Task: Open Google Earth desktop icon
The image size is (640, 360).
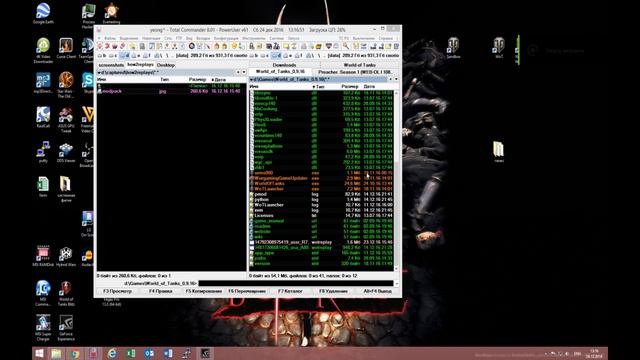Action: click(x=43, y=13)
